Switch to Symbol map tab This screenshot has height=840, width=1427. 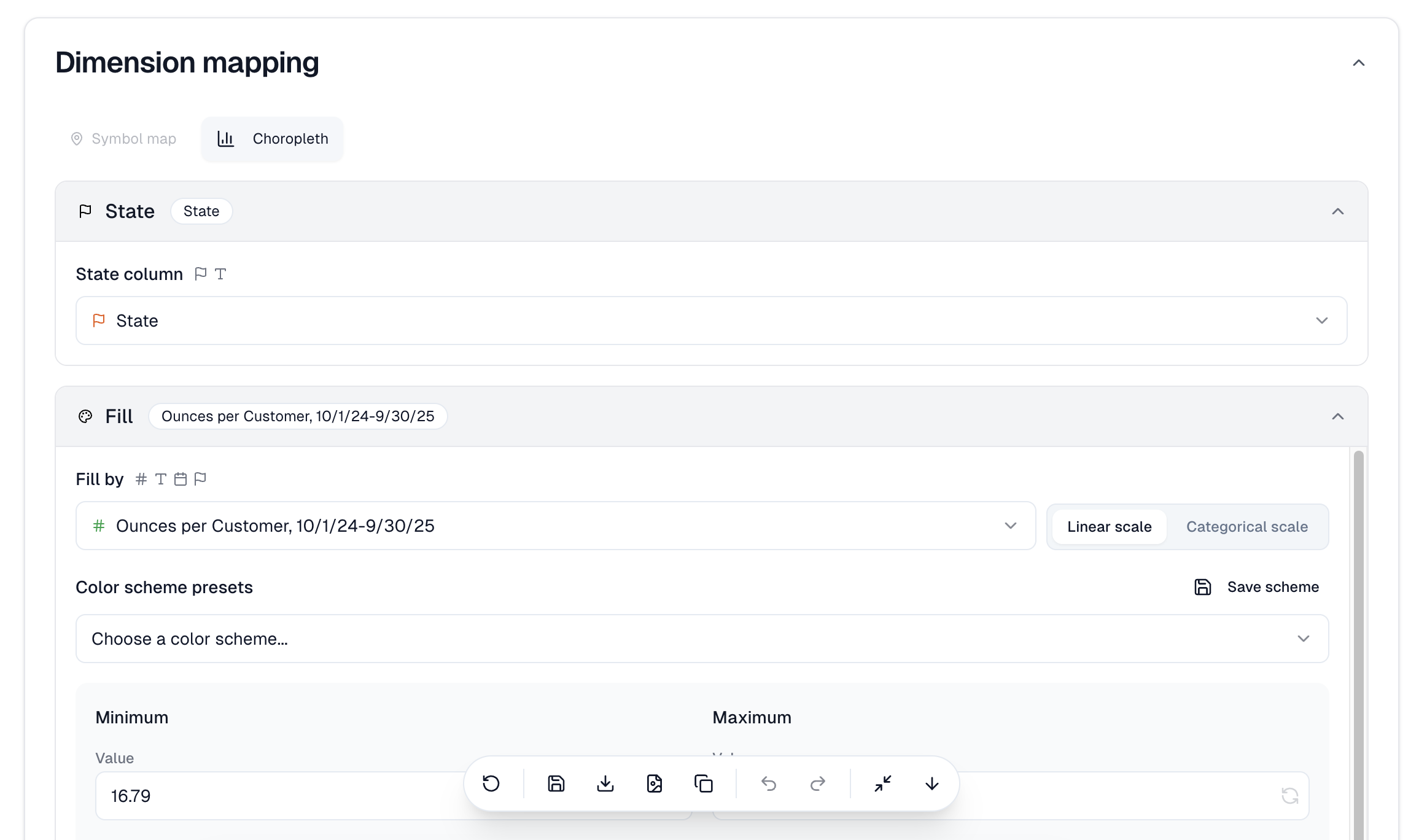pos(123,139)
